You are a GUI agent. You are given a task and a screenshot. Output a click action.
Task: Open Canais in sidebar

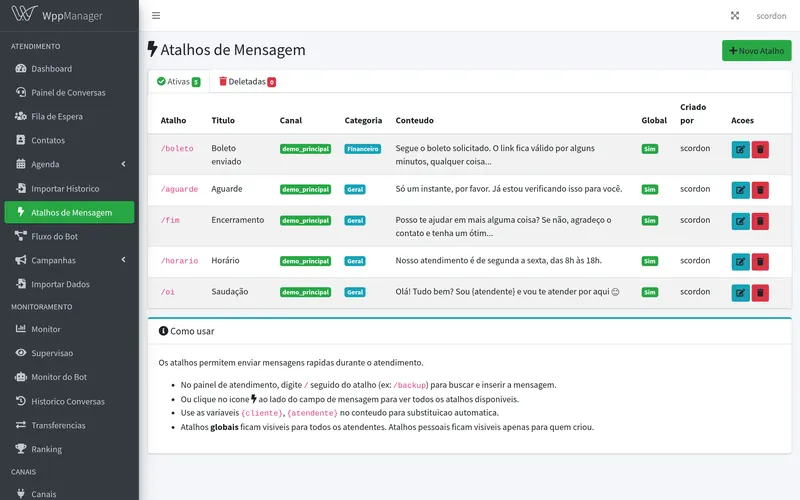(x=69, y=493)
